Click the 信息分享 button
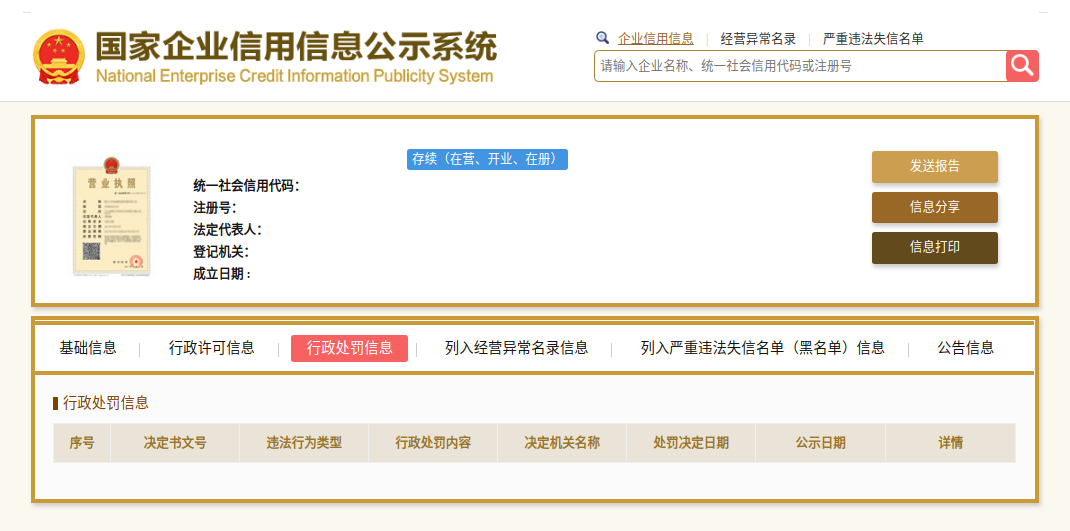This screenshot has height=531, width=1070. pos(934,207)
